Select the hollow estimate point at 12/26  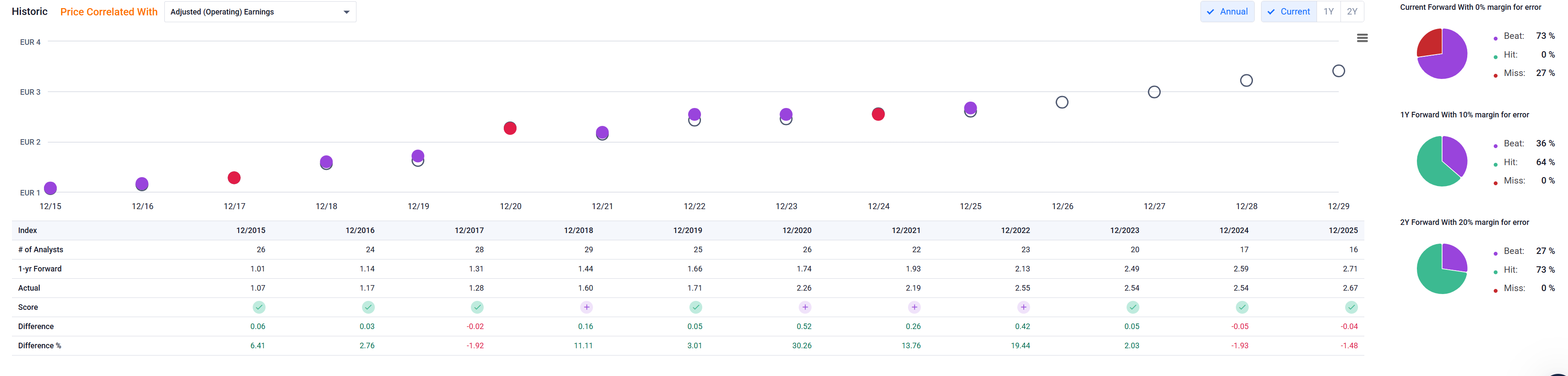[x=1062, y=102]
